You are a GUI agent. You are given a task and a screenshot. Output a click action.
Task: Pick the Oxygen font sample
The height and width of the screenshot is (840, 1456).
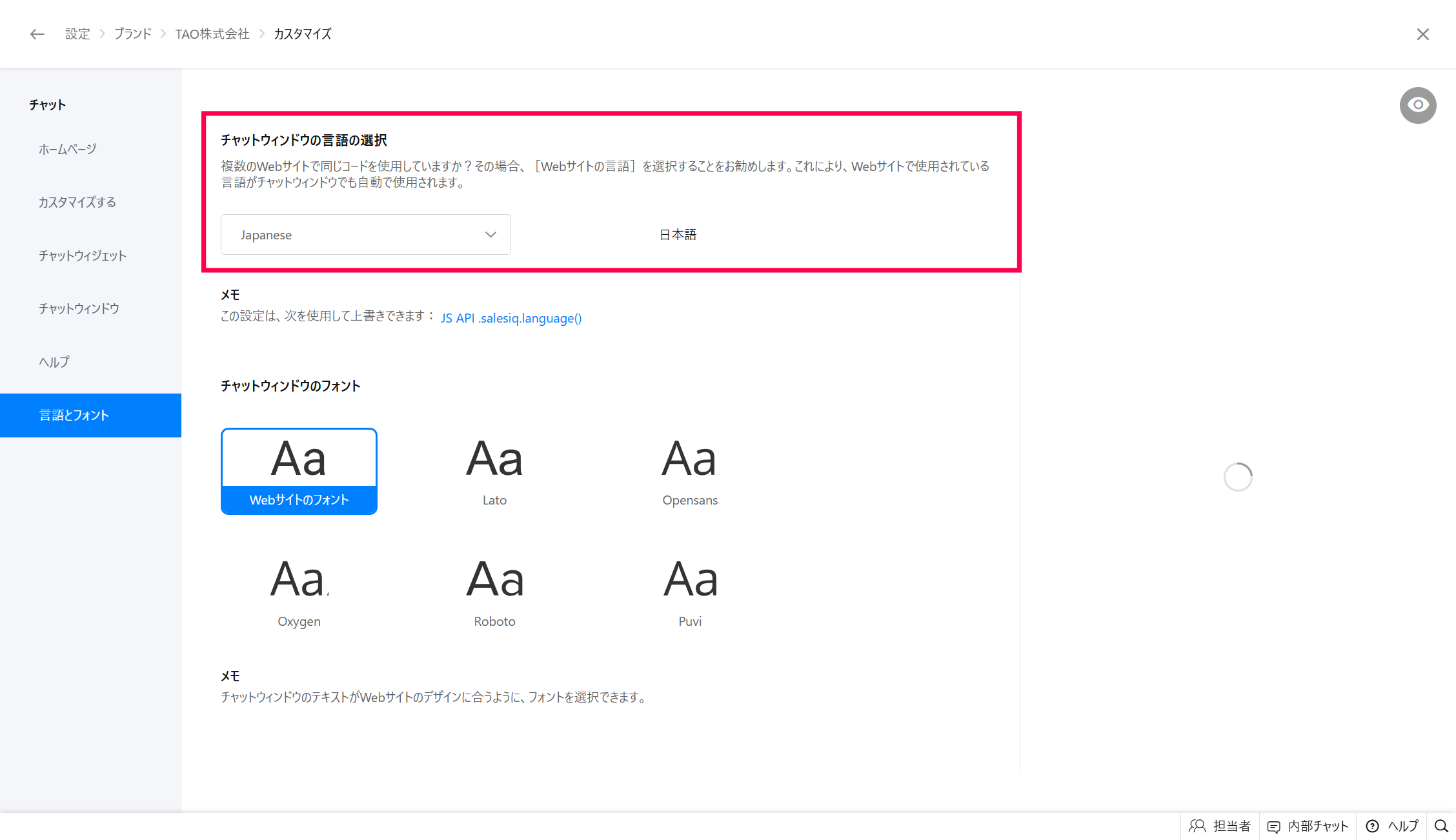(299, 592)
